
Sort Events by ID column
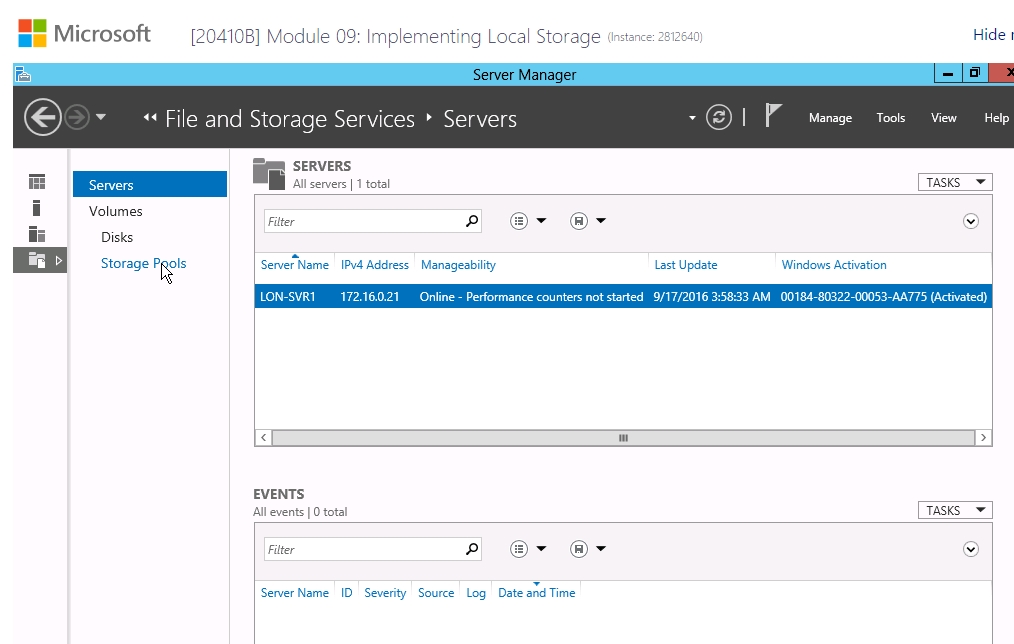click(x=347, y=592)
